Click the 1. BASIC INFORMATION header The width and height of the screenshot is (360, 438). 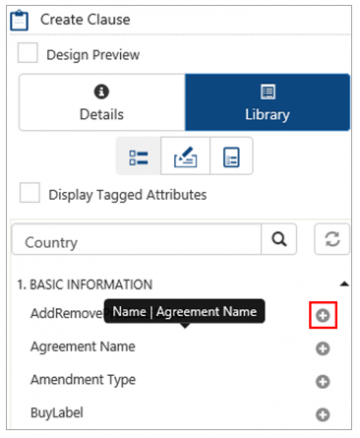pos(85,284)
